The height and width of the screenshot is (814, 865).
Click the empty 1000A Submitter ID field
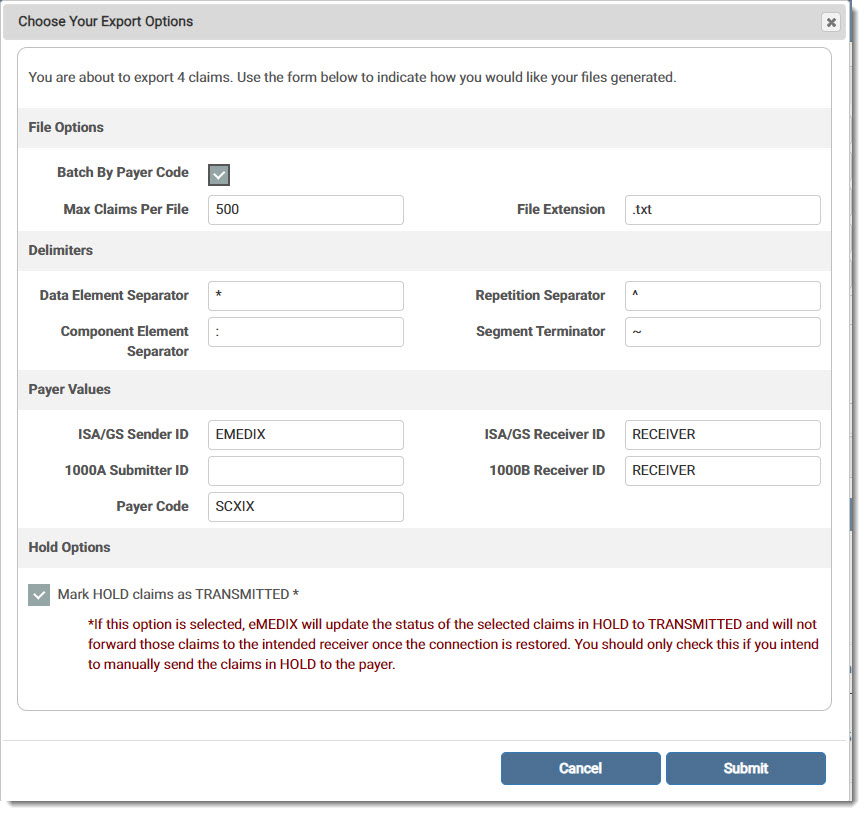point(306,471)
